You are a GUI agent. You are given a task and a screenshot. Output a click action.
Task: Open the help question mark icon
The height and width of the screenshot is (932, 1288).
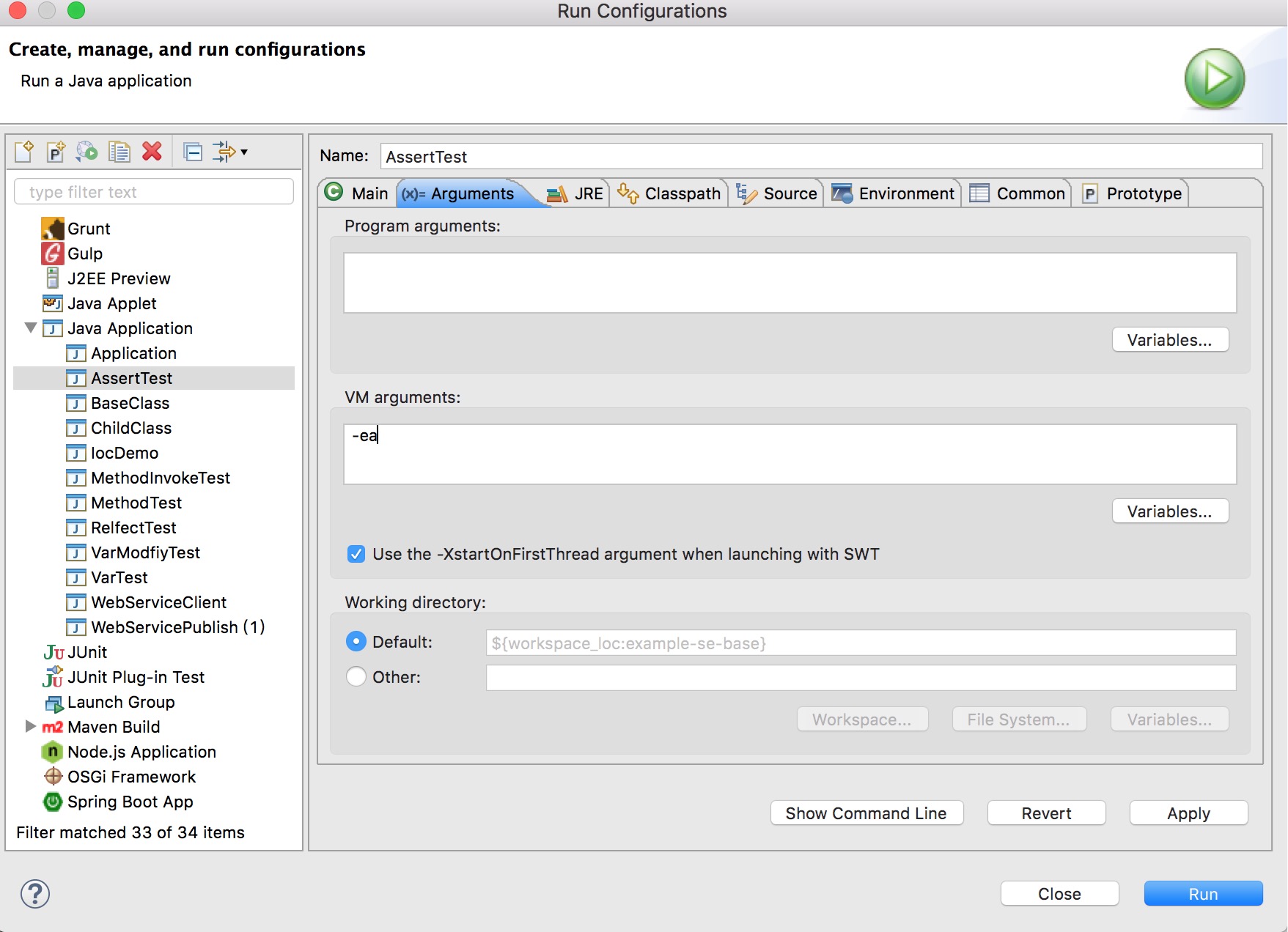[x=35, y=894]
